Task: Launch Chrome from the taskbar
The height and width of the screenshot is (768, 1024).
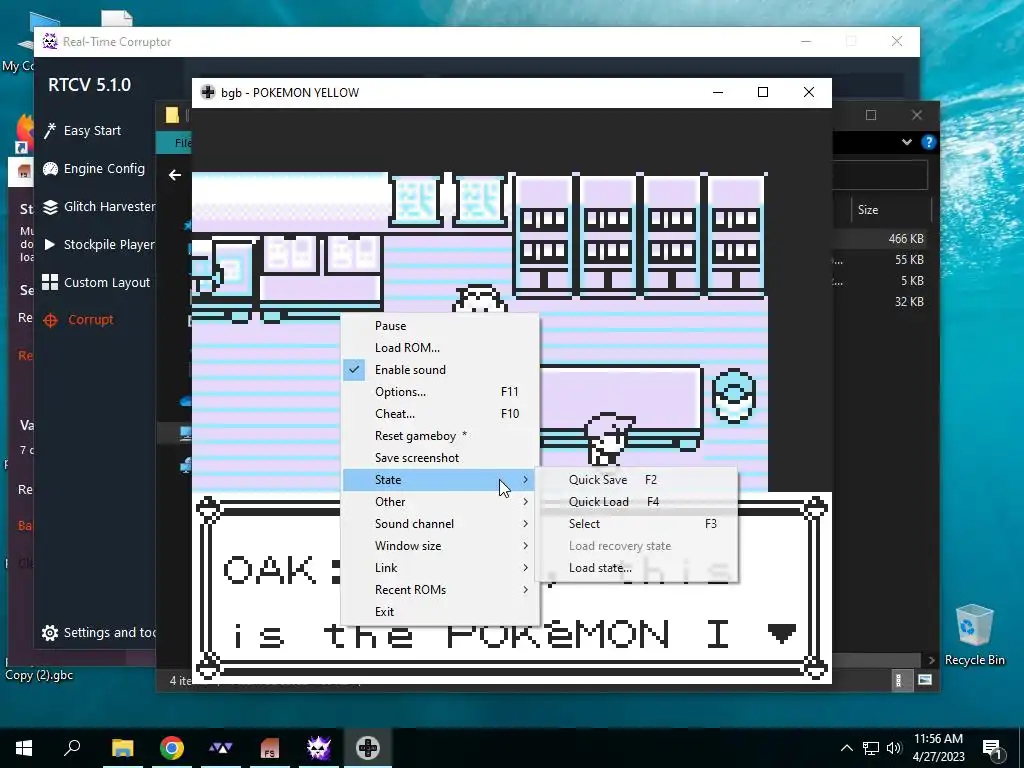Action: 172,748
